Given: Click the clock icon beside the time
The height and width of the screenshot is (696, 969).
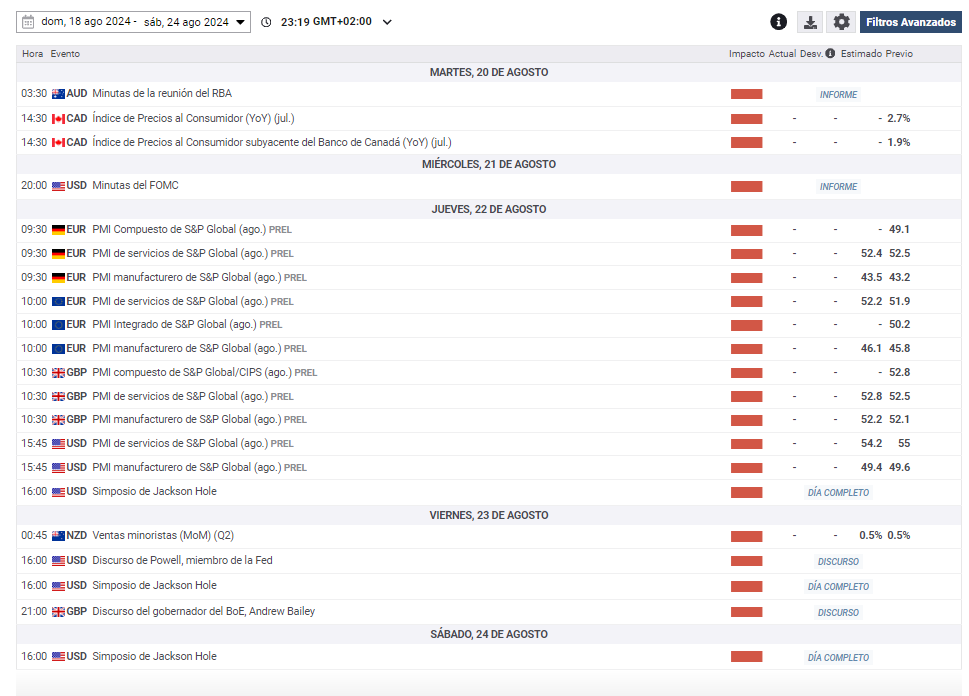Looking at the screenshot, I should pyautogui.click(x=266, y=22).
